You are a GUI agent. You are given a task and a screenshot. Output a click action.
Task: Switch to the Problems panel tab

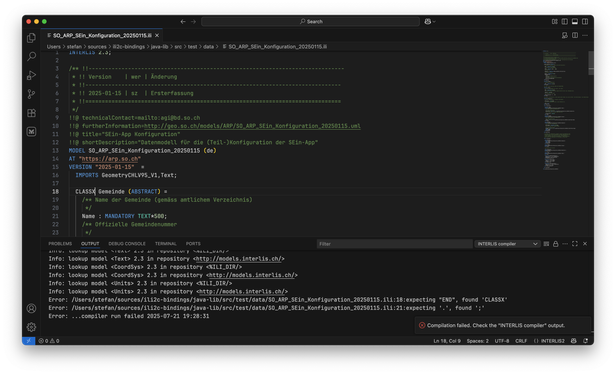pyautogui.click(x=60, y=244)
